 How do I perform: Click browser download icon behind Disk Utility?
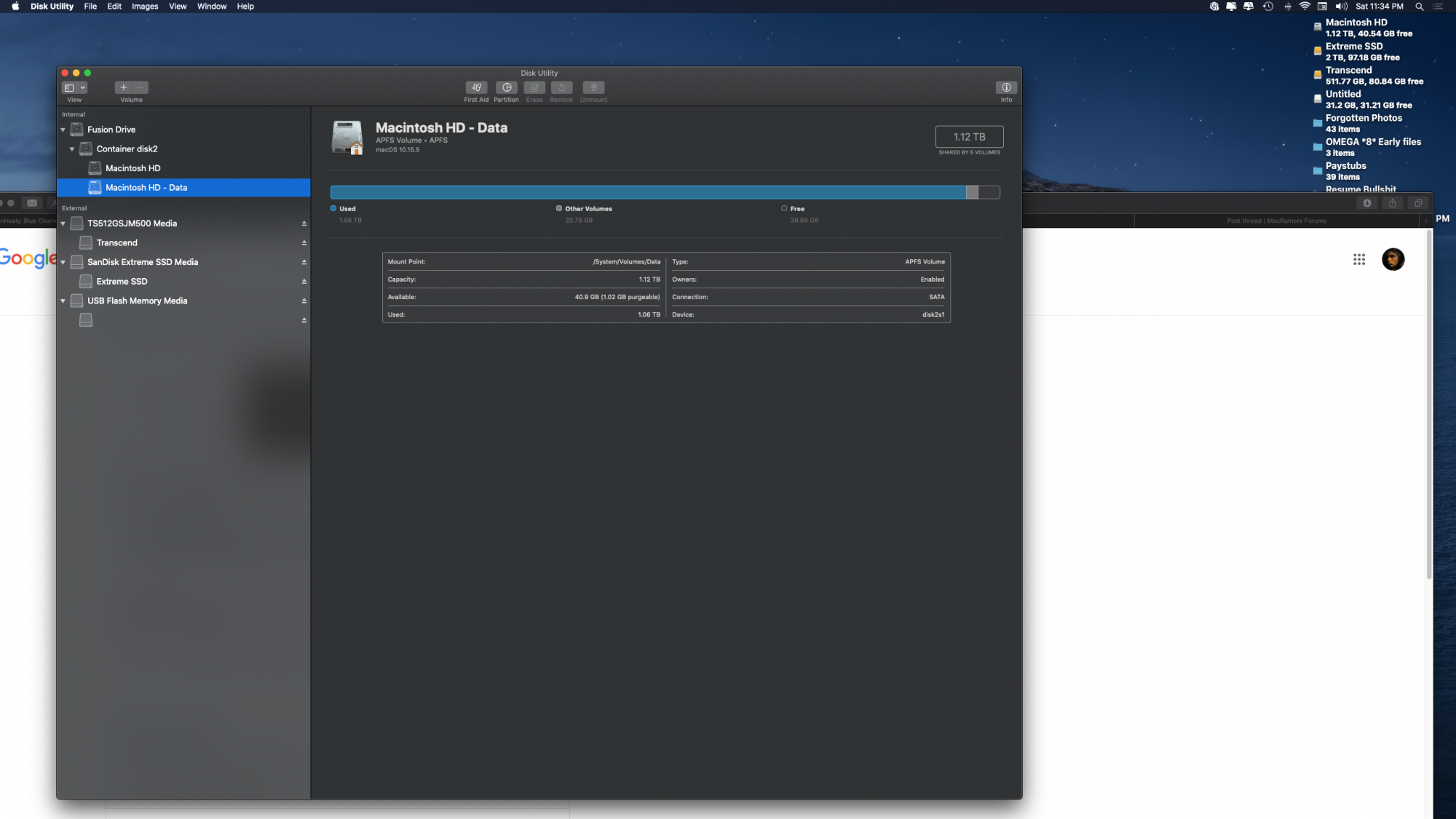tap(1366, 203)
